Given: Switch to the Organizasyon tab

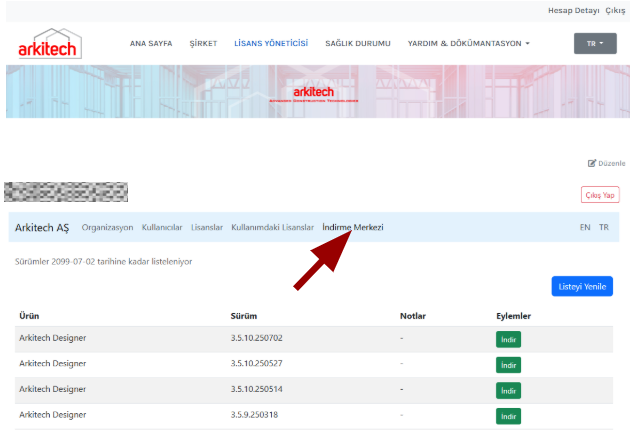Looking at the screenshot, I should (107, 227).
